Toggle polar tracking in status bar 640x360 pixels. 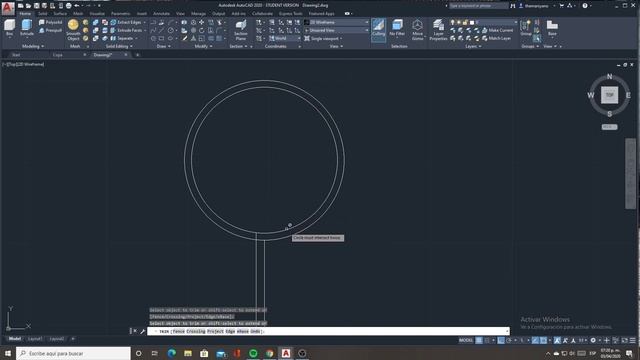tap(509, 340)
